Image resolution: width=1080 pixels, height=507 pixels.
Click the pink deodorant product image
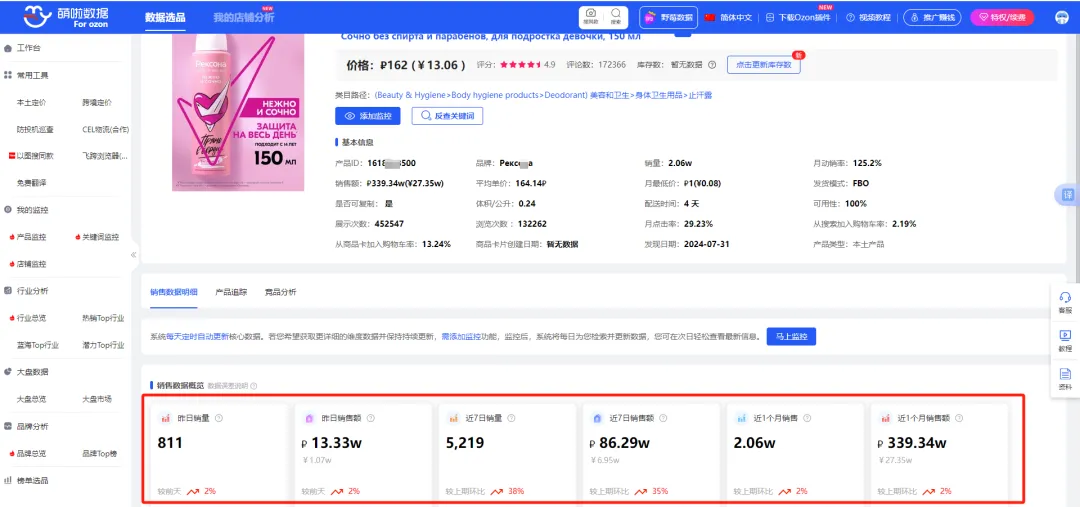pos(238,112)
